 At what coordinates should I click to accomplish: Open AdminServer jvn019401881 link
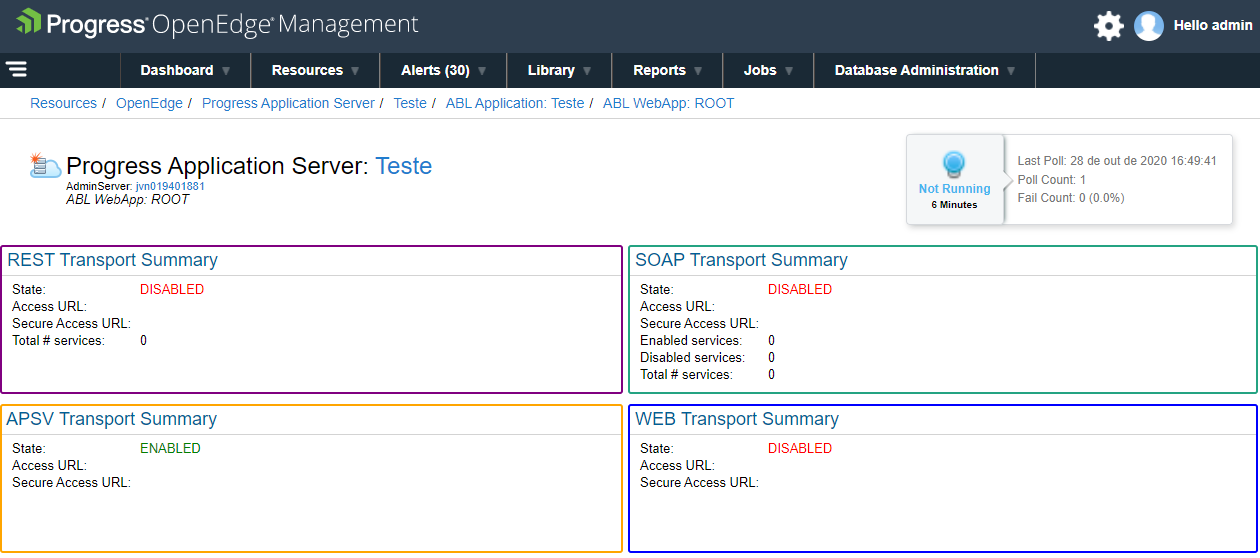[x=170, y=186]
